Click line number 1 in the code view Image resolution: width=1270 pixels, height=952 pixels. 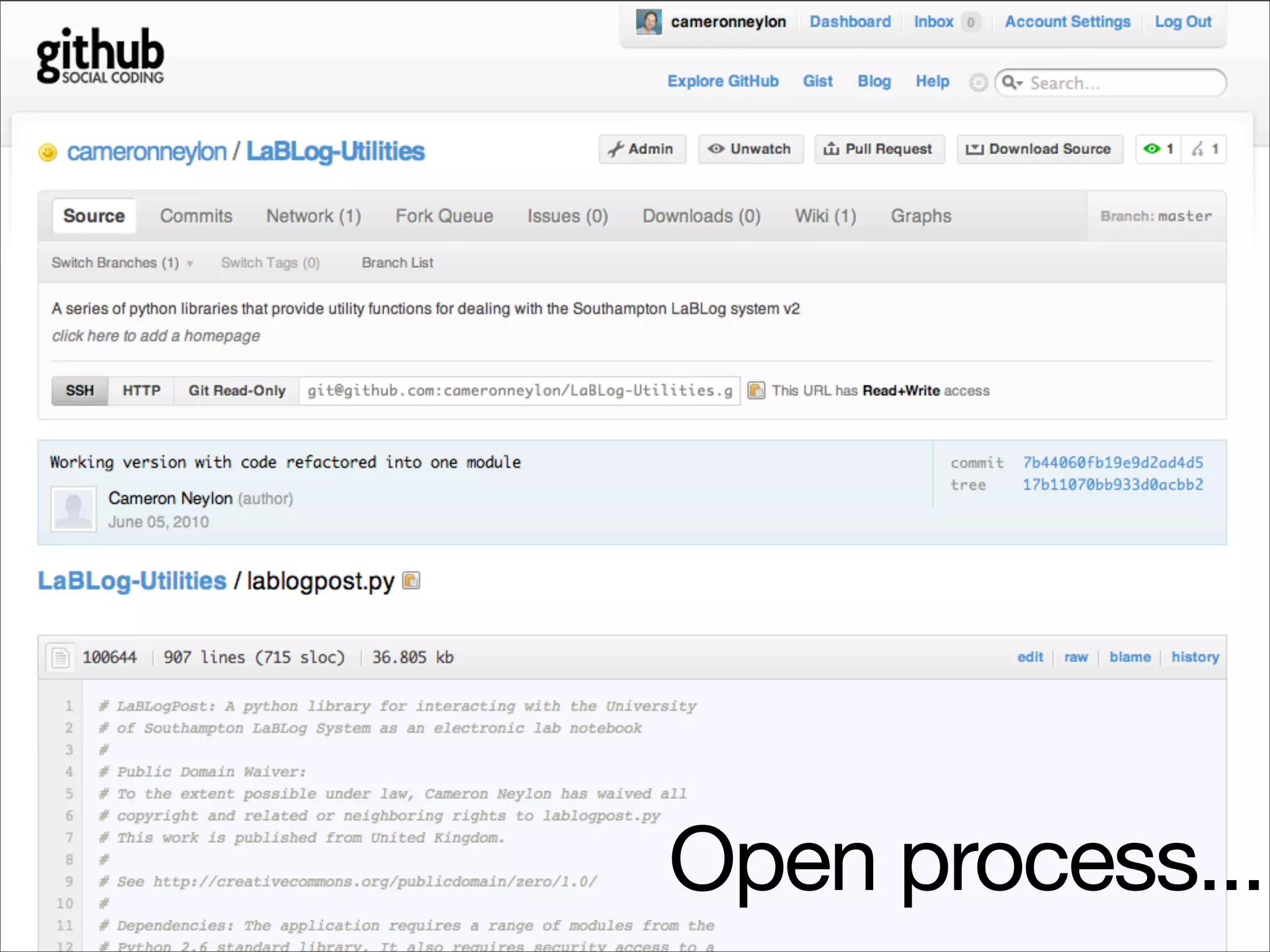[69, 706]
